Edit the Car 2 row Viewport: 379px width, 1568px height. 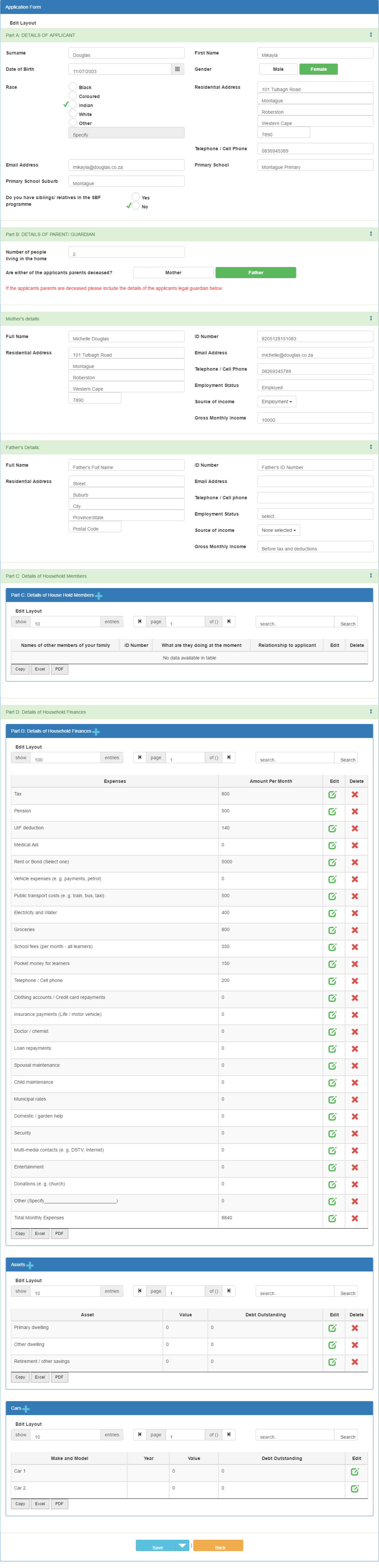click(x=355, y=1489)
